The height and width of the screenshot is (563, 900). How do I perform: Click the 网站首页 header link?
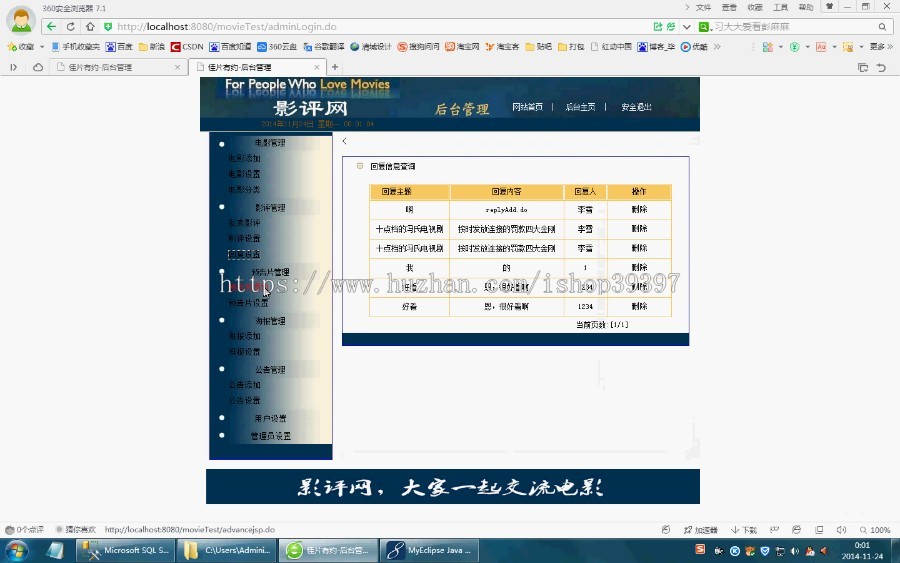[x=527, y=107]
